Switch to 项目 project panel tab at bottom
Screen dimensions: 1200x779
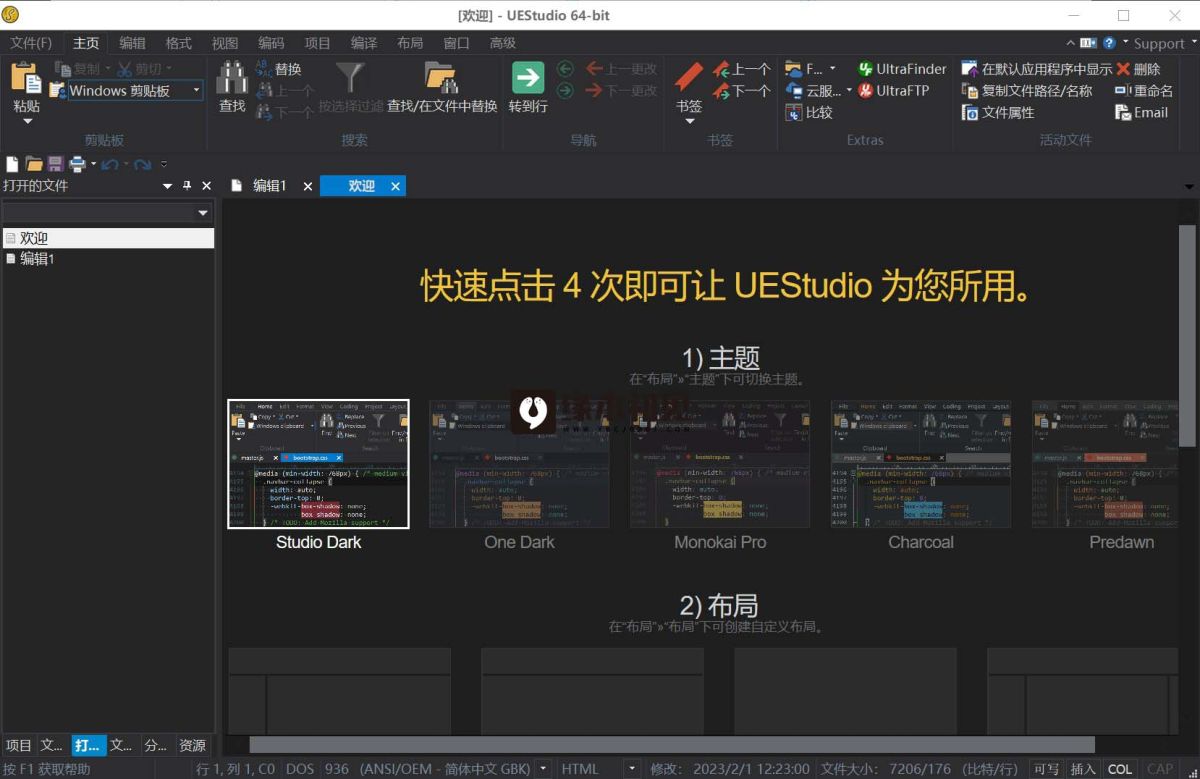(x=19, y=745)
